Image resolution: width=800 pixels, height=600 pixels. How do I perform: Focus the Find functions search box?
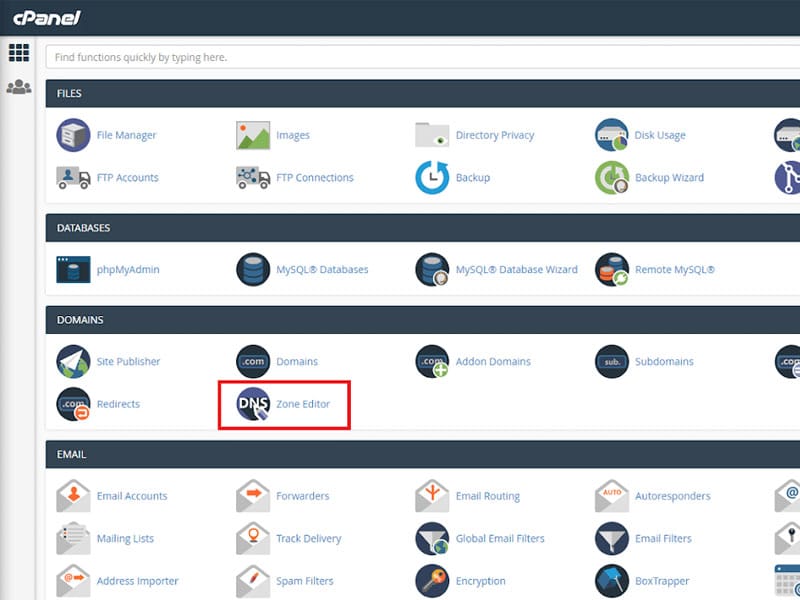pos(422,57)
